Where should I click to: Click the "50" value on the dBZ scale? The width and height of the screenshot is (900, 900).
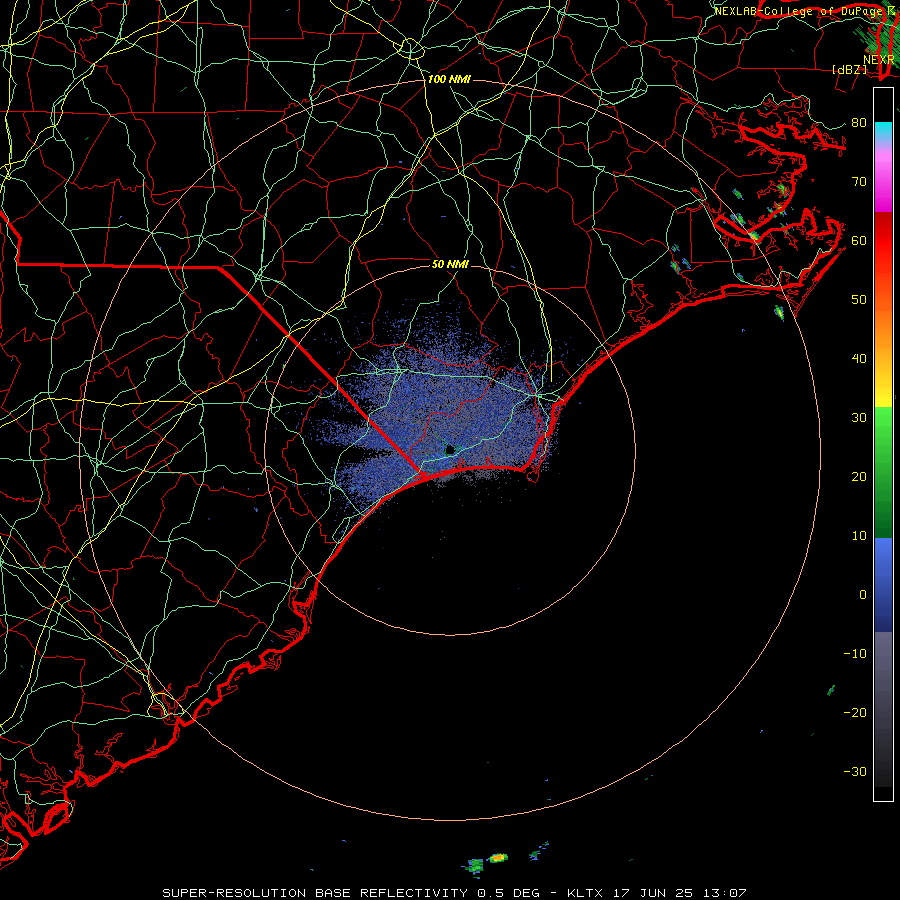pos(859,300)
